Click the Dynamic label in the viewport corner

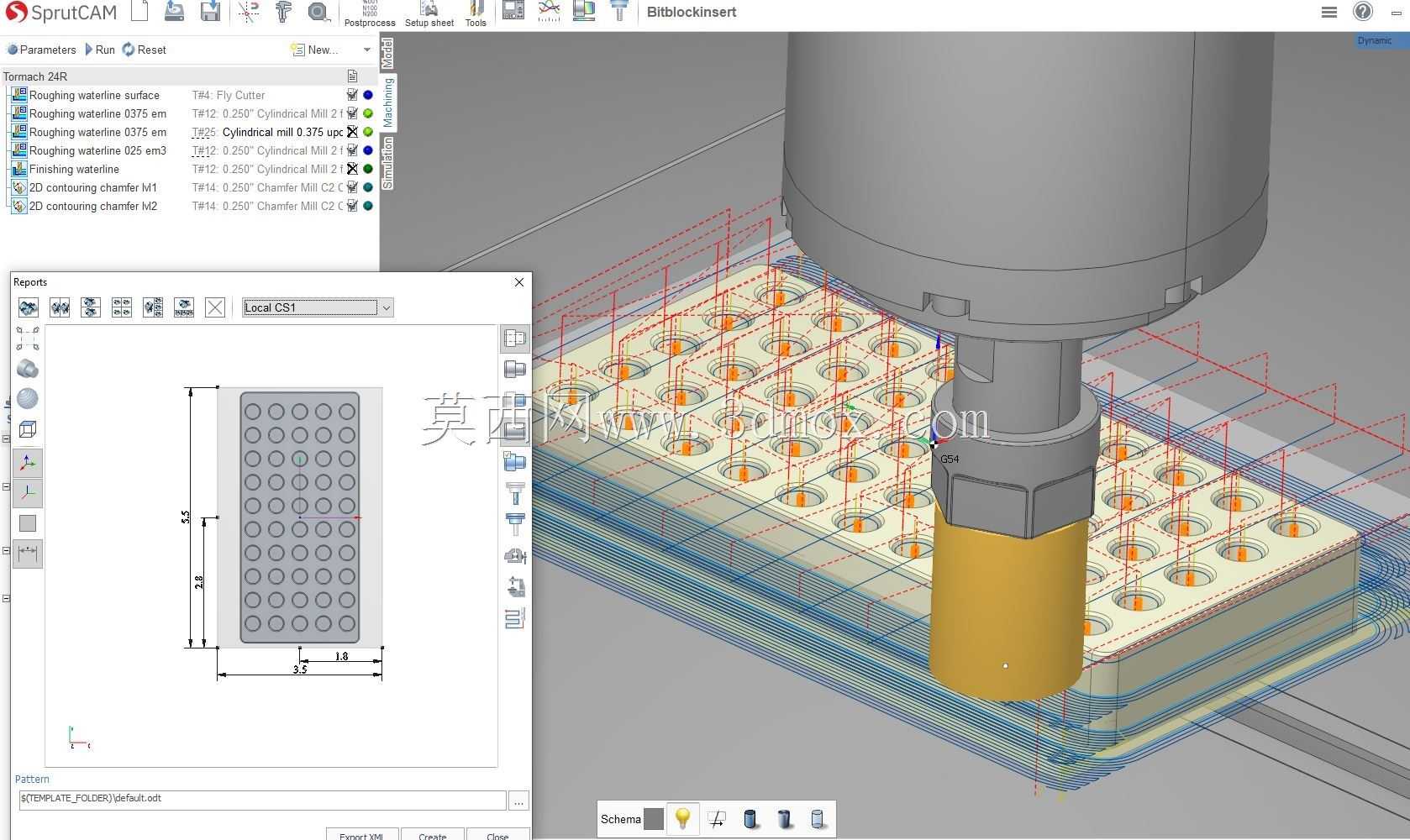[1375, 40]
